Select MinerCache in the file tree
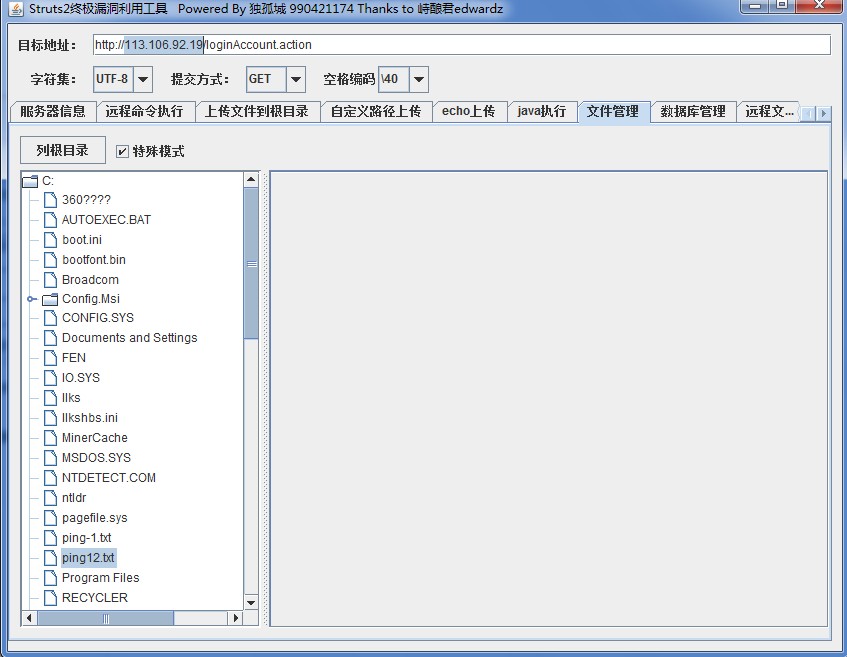This screenshot has width=847, height=657. [95, 438]
